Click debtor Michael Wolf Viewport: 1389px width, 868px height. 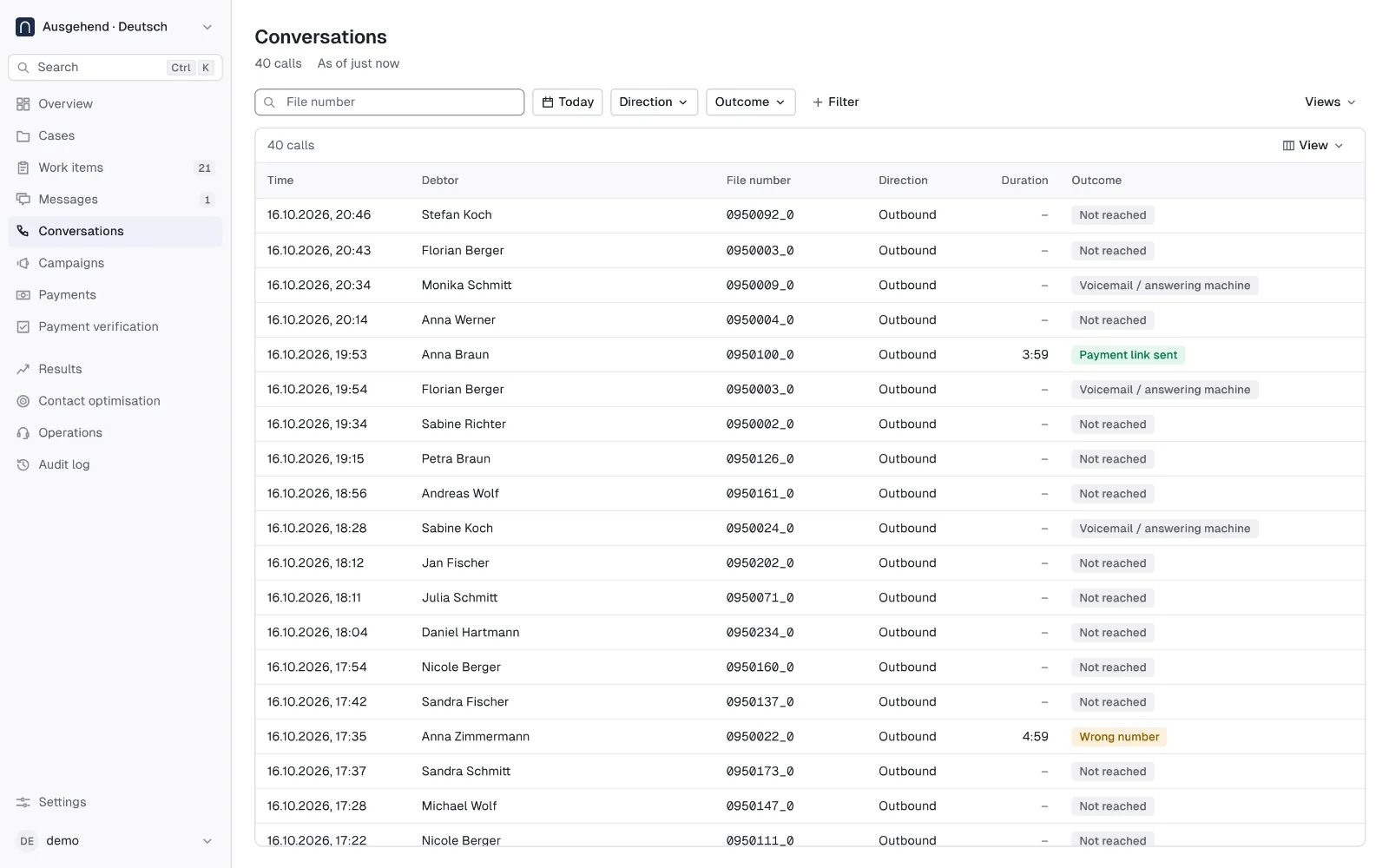pyautogui.click(x=459, y=806)
